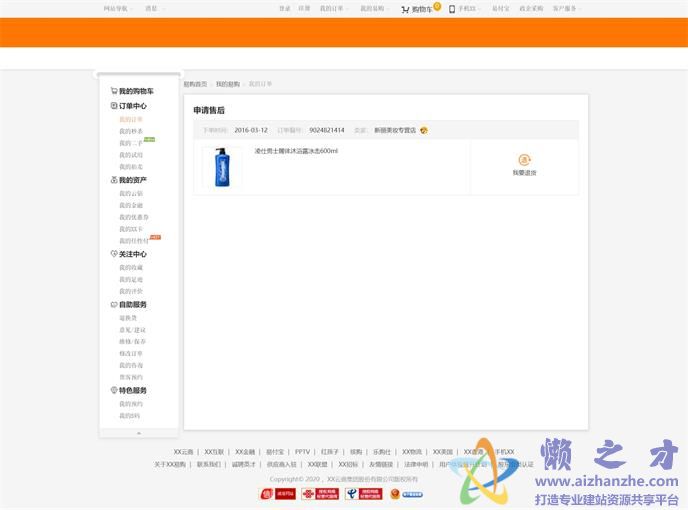Open the product title ending in 600ml
The image size is (688, 510).
click(296, 151)
